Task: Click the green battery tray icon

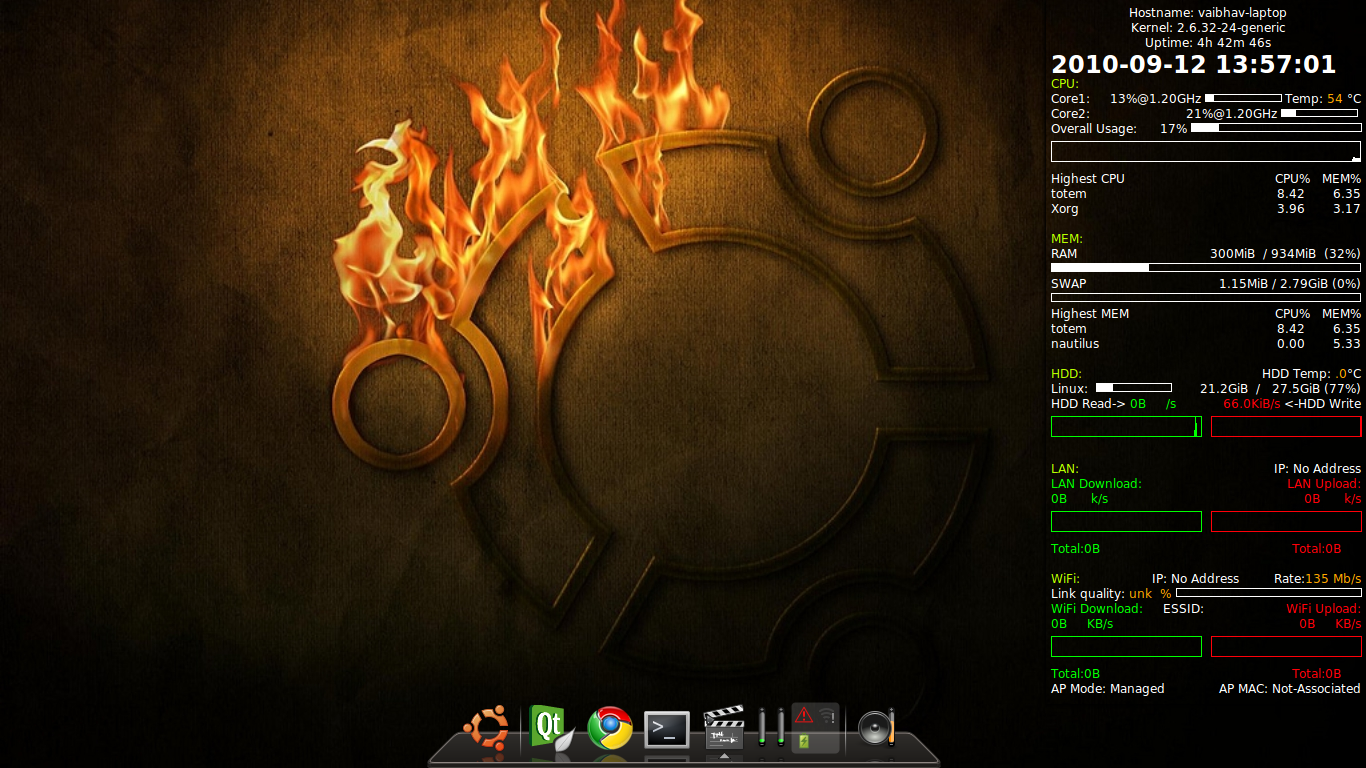Action: click(x=804, y=741)
